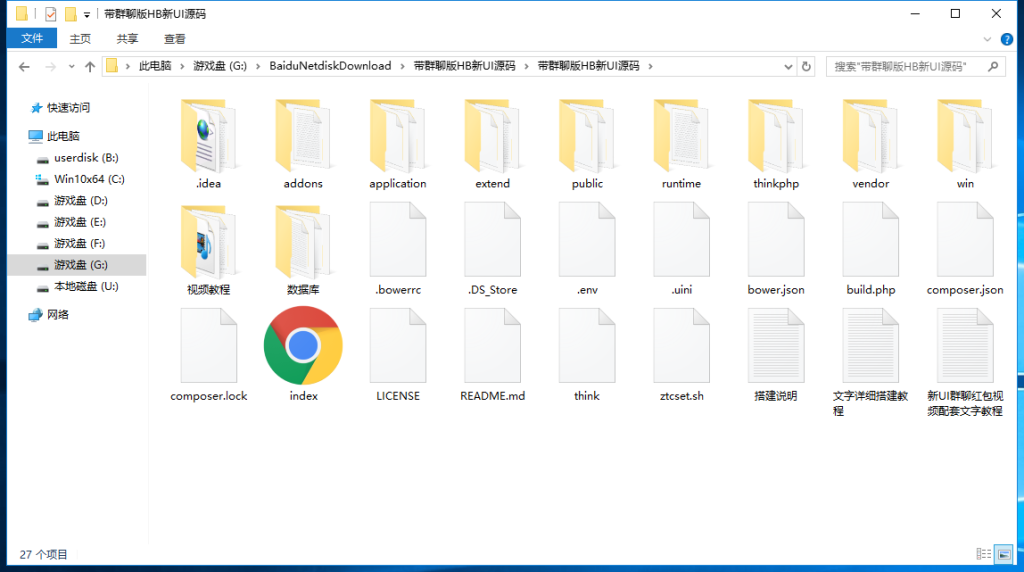Navigate up one folder level
Image resolution: width=1024 pixels, height=572 pixels.
click(x=90, y=67)
